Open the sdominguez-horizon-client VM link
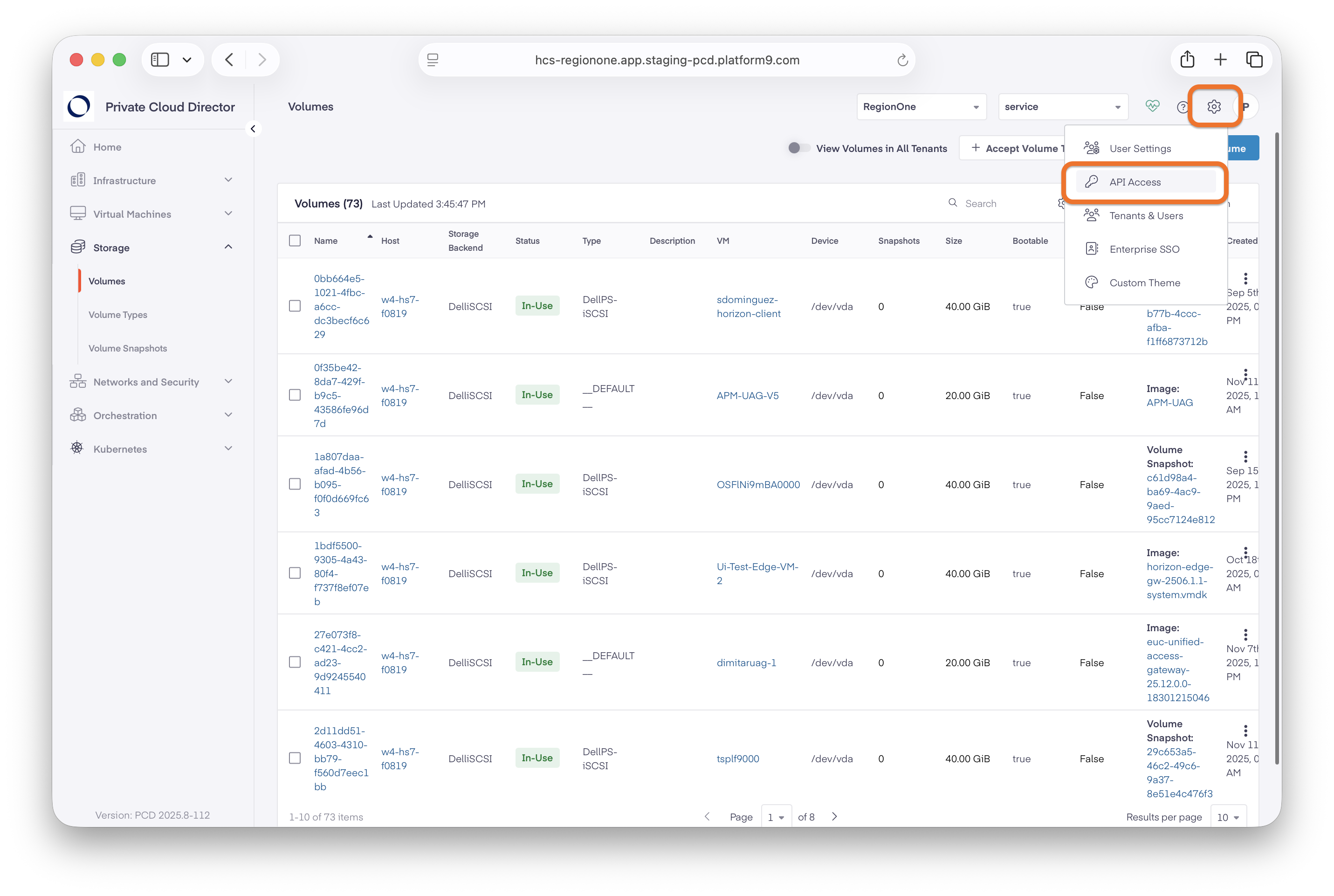 pyautogui.click(x=749, y=306)
